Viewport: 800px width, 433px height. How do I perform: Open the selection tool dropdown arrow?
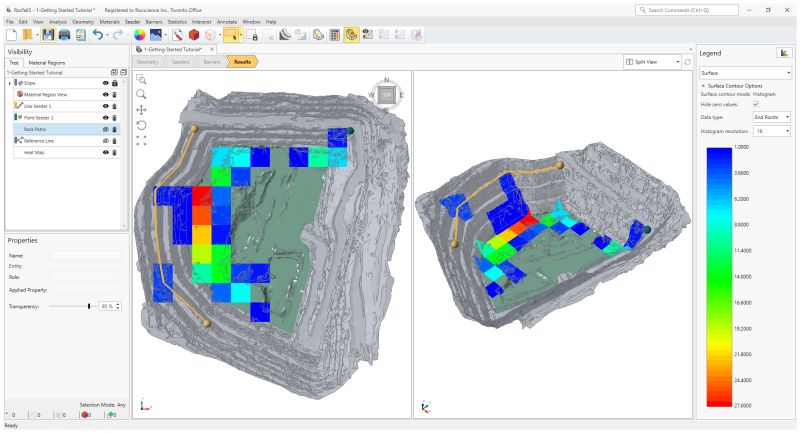pyautogui.click(x=240, y=35)
